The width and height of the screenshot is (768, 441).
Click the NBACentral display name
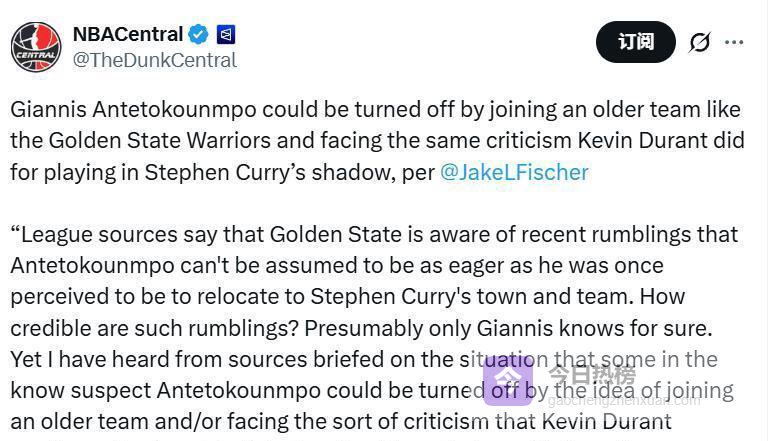tap(127, 35)
